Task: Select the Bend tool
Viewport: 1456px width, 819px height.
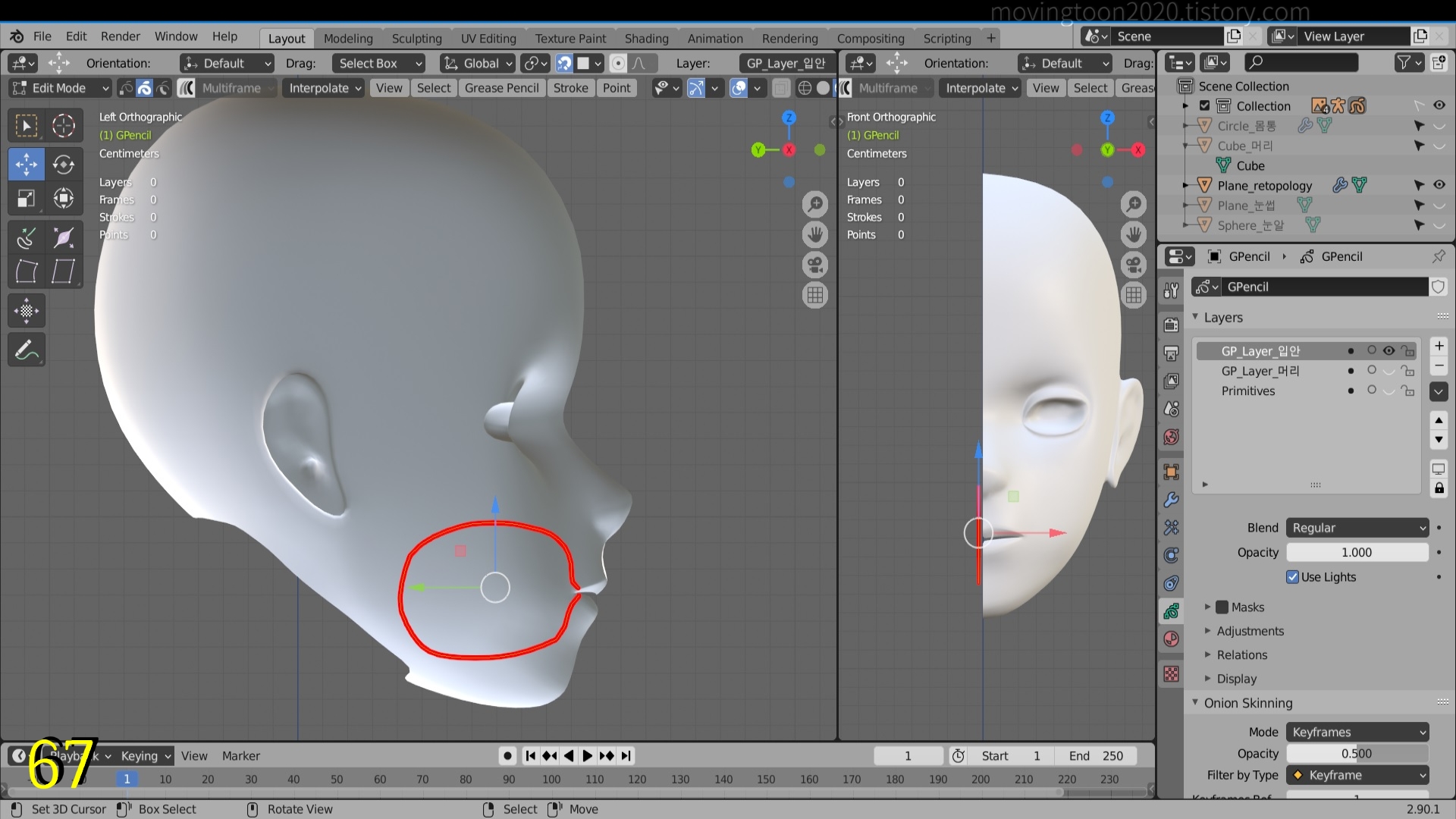Action: pos(26,271)
